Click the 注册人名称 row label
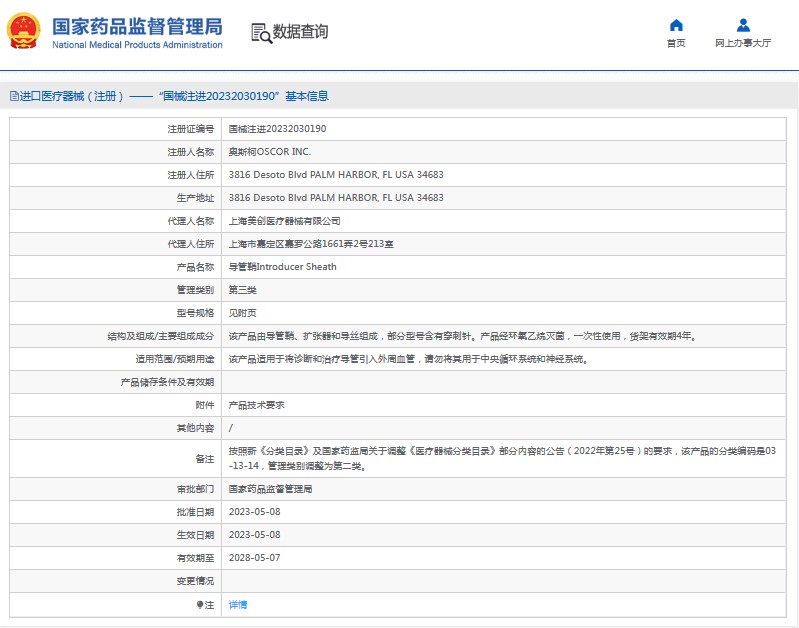 pyautogui.click(x=191, y=152)
